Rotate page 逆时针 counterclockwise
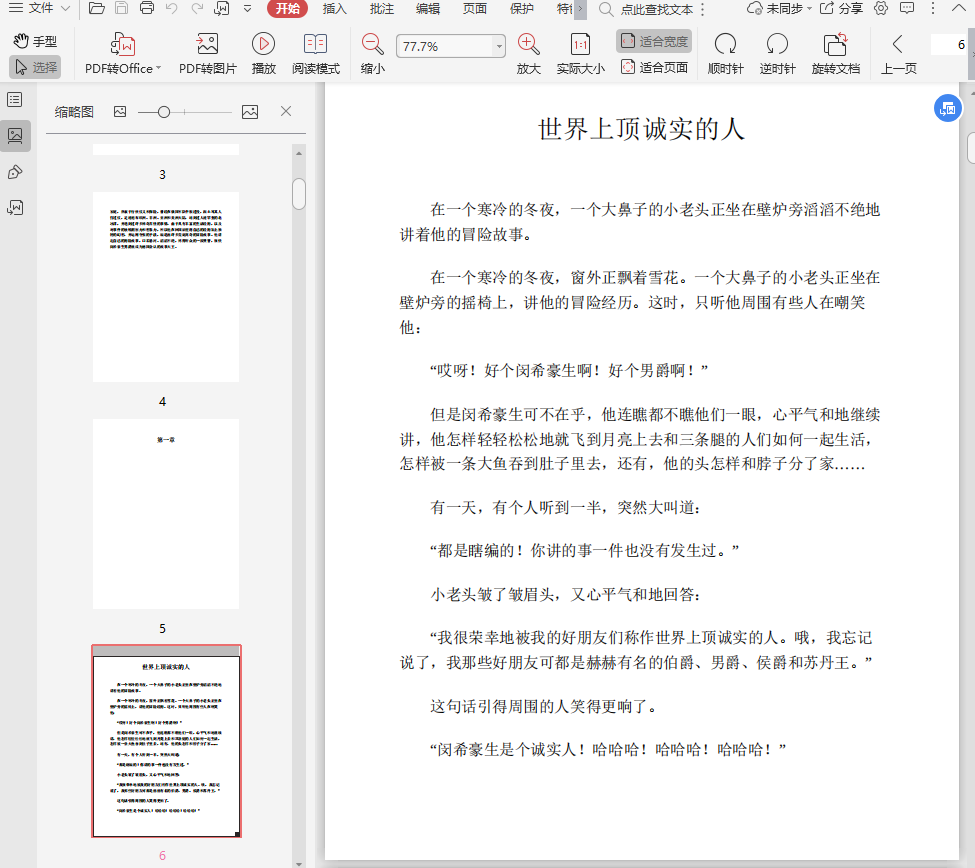The height and width of the screenshot is (868, 975). click(777, 54)
